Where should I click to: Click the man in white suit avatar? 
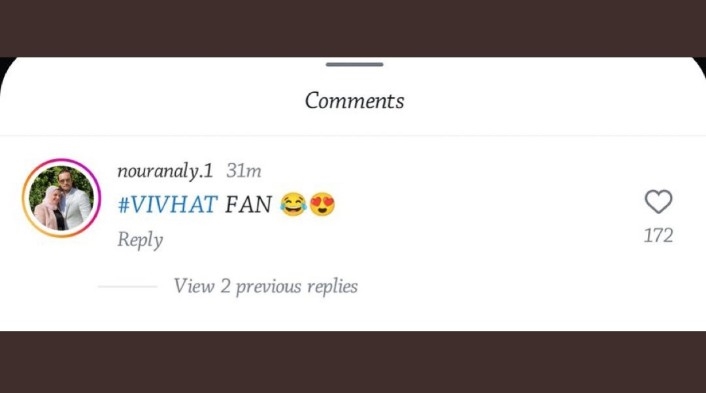point(73,200)
